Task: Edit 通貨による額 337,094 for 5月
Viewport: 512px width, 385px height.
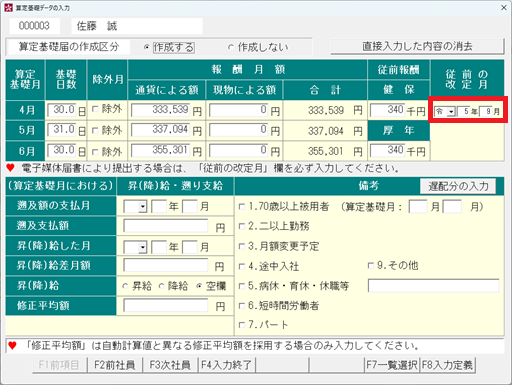Action: pyautogui.click(x=161, y=130)
